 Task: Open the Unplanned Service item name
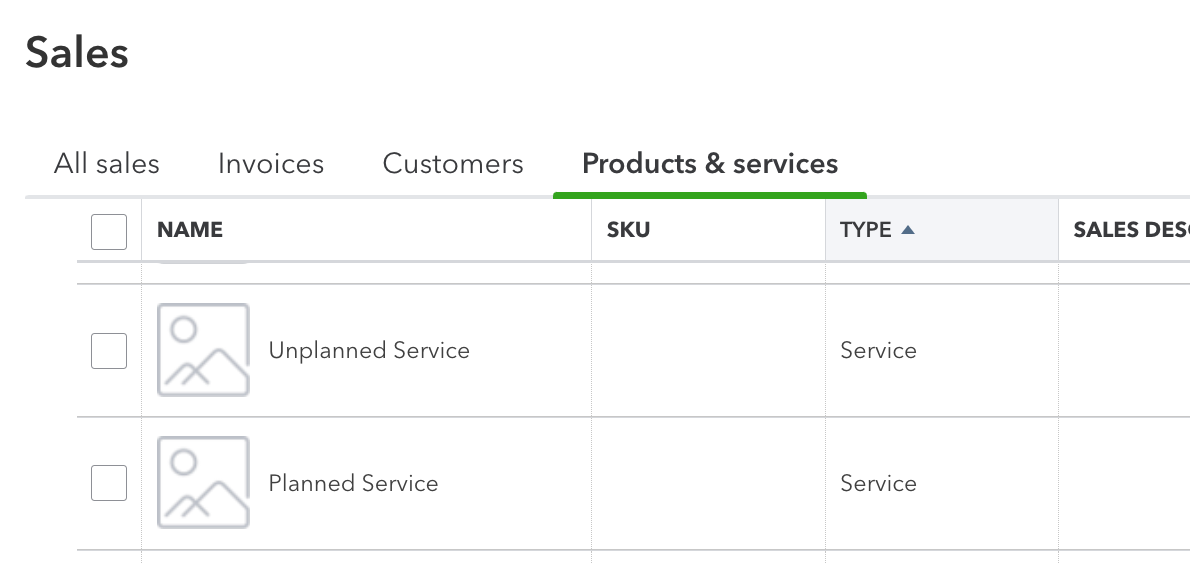(x=369, y=351)
